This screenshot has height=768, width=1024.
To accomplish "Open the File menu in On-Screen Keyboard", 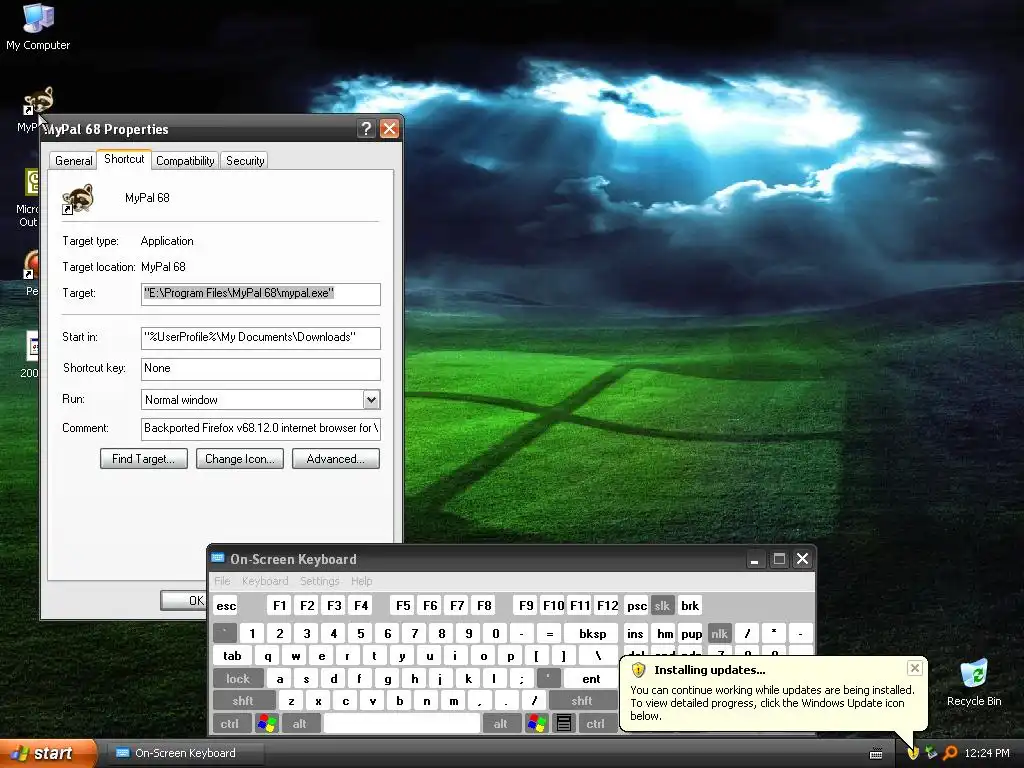I will click(222, 581).
